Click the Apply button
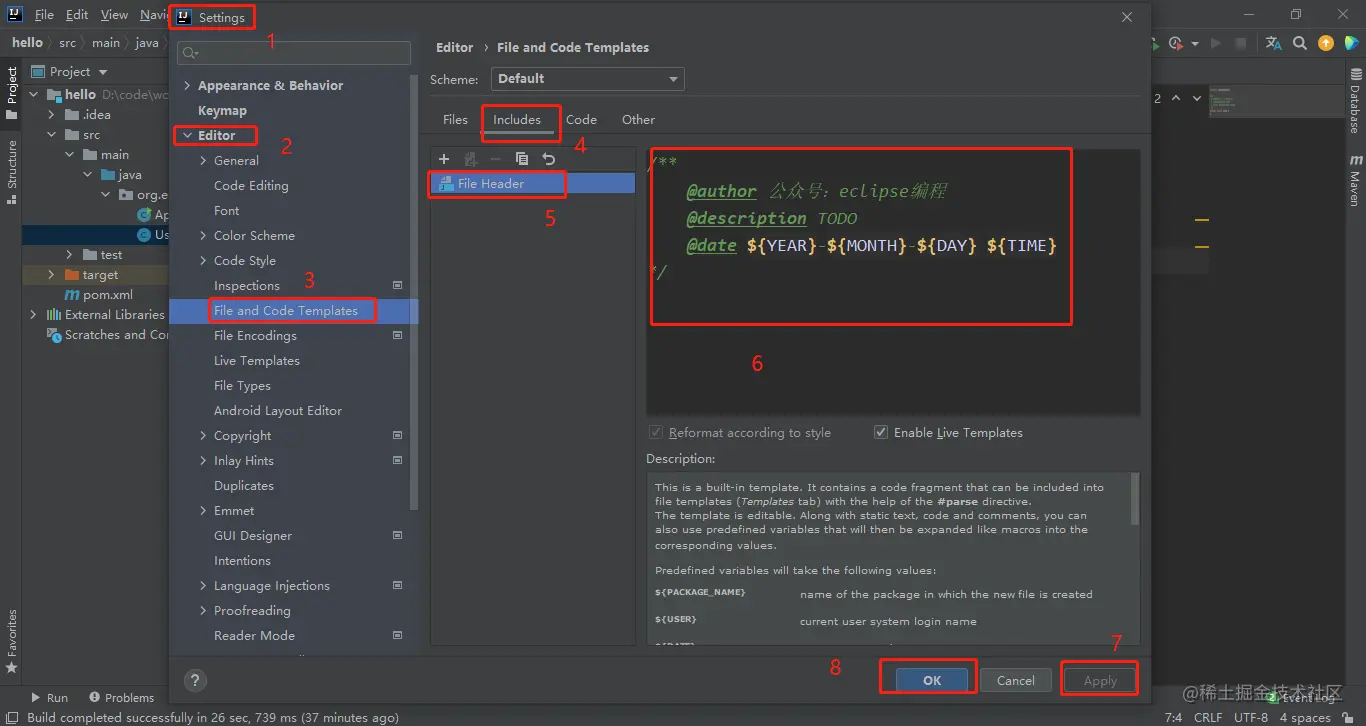The image size is (1366, 726). [1100, 680]
